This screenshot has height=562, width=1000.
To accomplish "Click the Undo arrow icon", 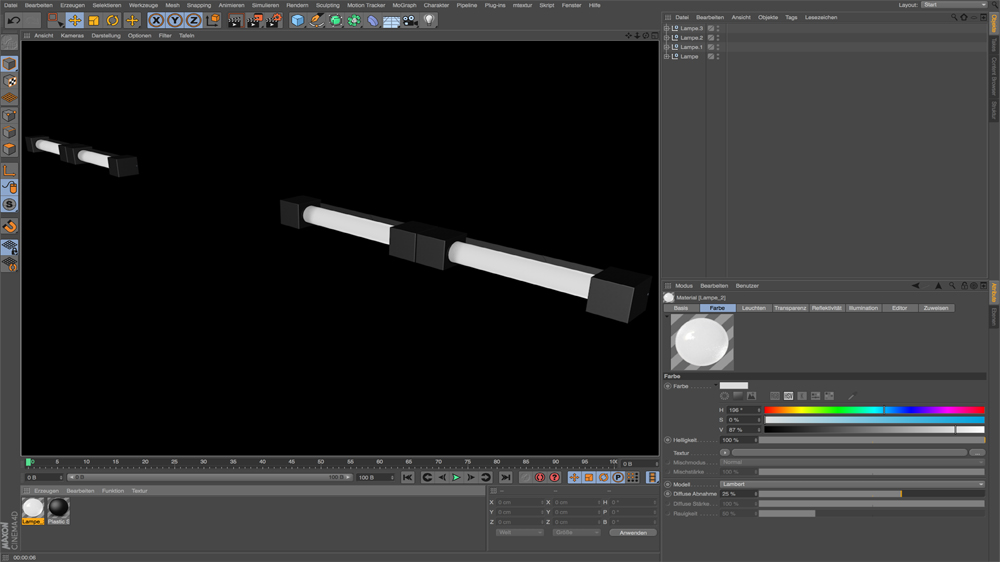I will (13, 20).
